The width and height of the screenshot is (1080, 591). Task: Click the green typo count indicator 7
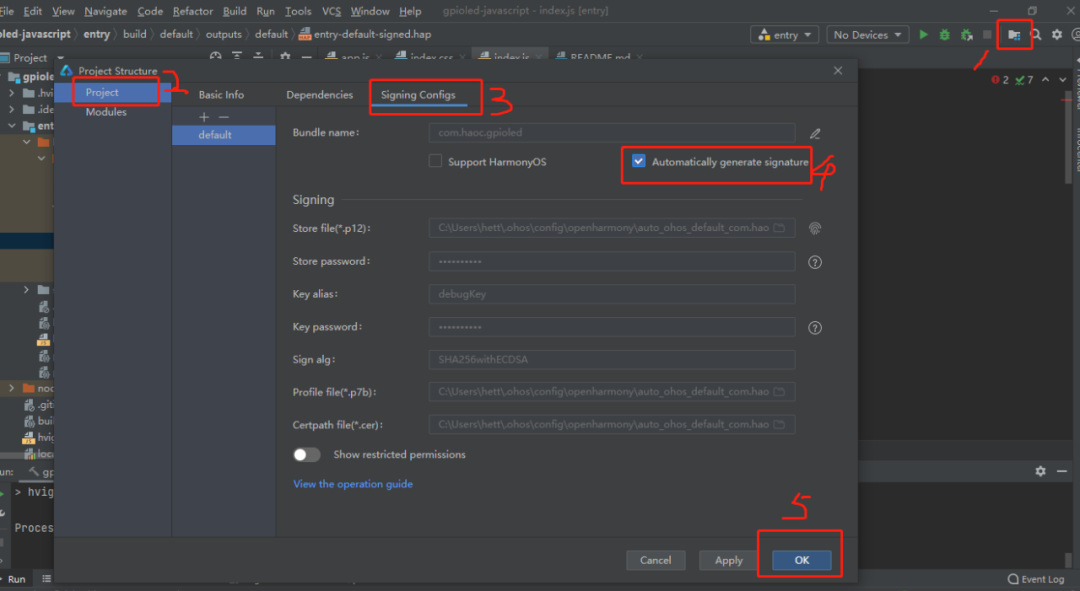click(x=1024, y=80)
